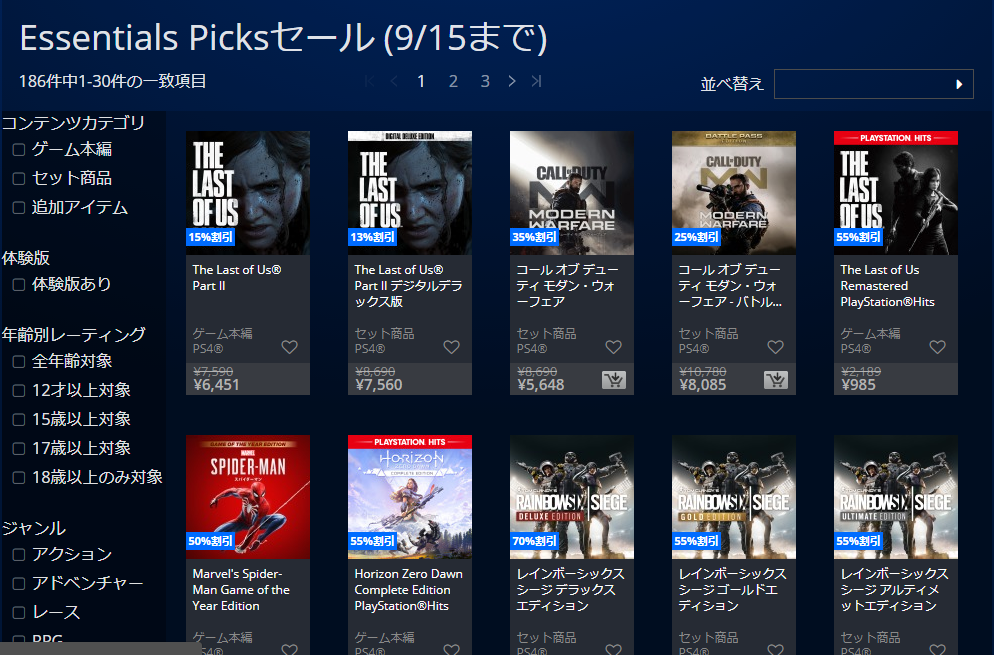The image size is (994, 655).
Task: Open the 並べ替え sort dropdown
Action: tap(874, 84)
